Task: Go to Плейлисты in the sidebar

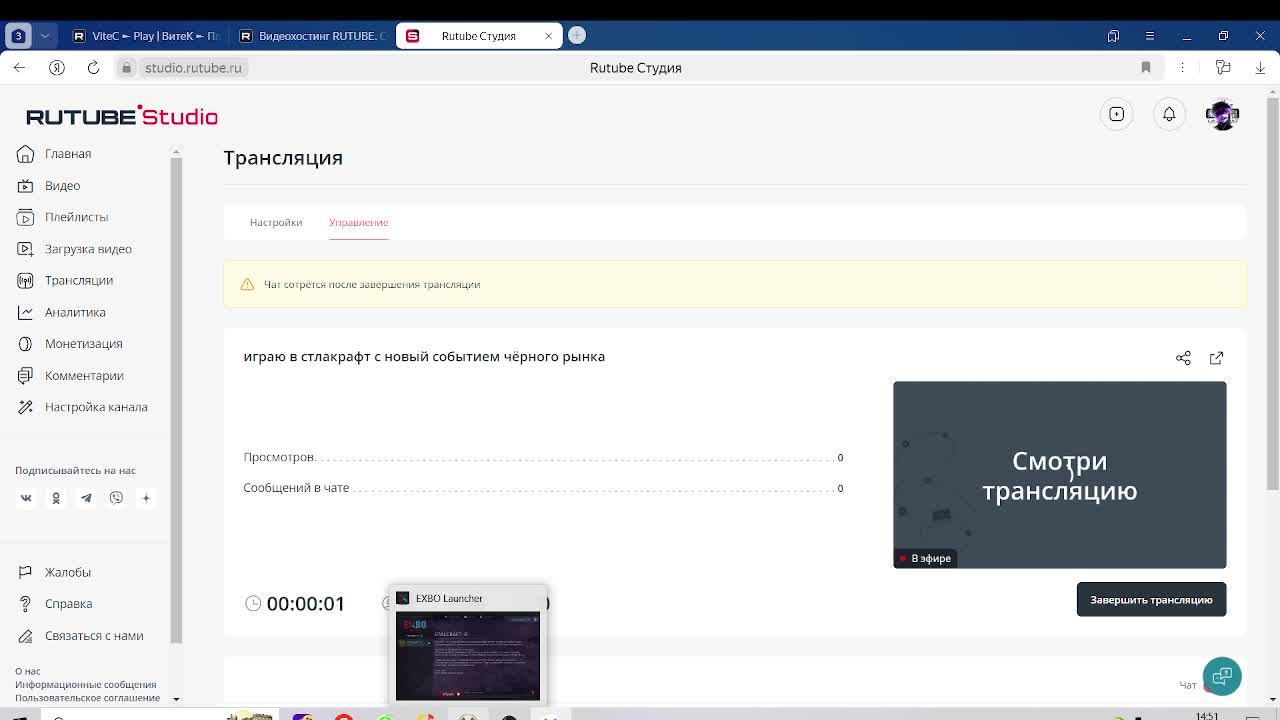Action: (x=76, y=217)
